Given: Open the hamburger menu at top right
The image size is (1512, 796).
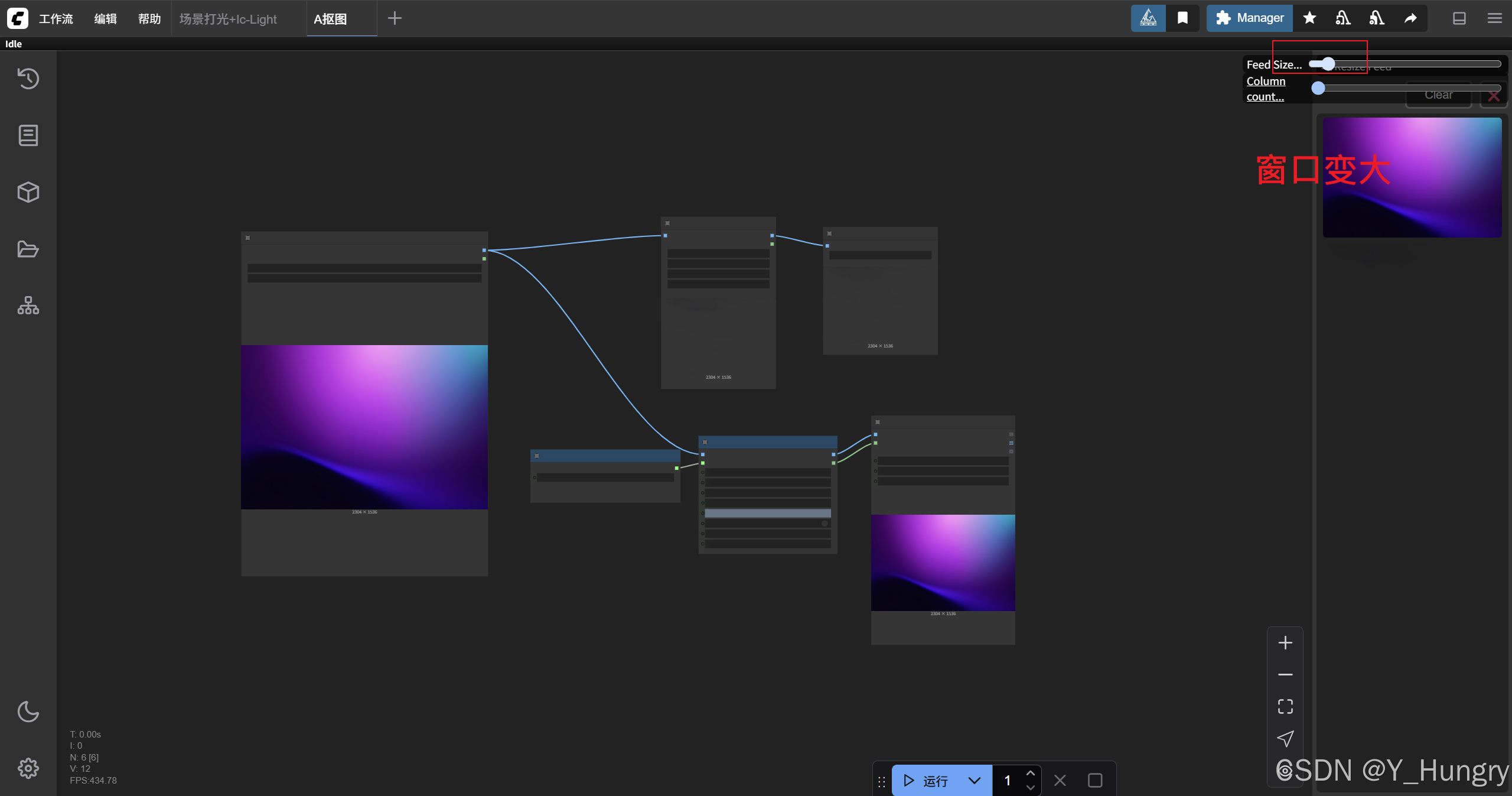Looking at the screenshot, I should [x=1494, y=18].
